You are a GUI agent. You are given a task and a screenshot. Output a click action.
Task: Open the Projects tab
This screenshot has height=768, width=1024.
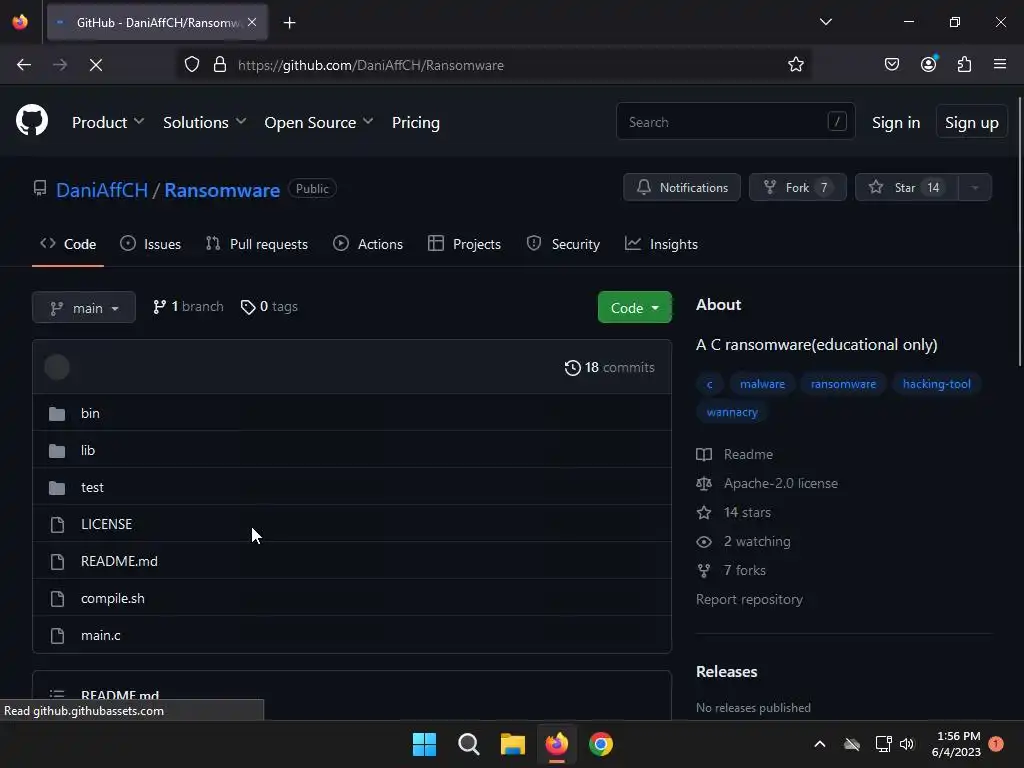point(464,244)
